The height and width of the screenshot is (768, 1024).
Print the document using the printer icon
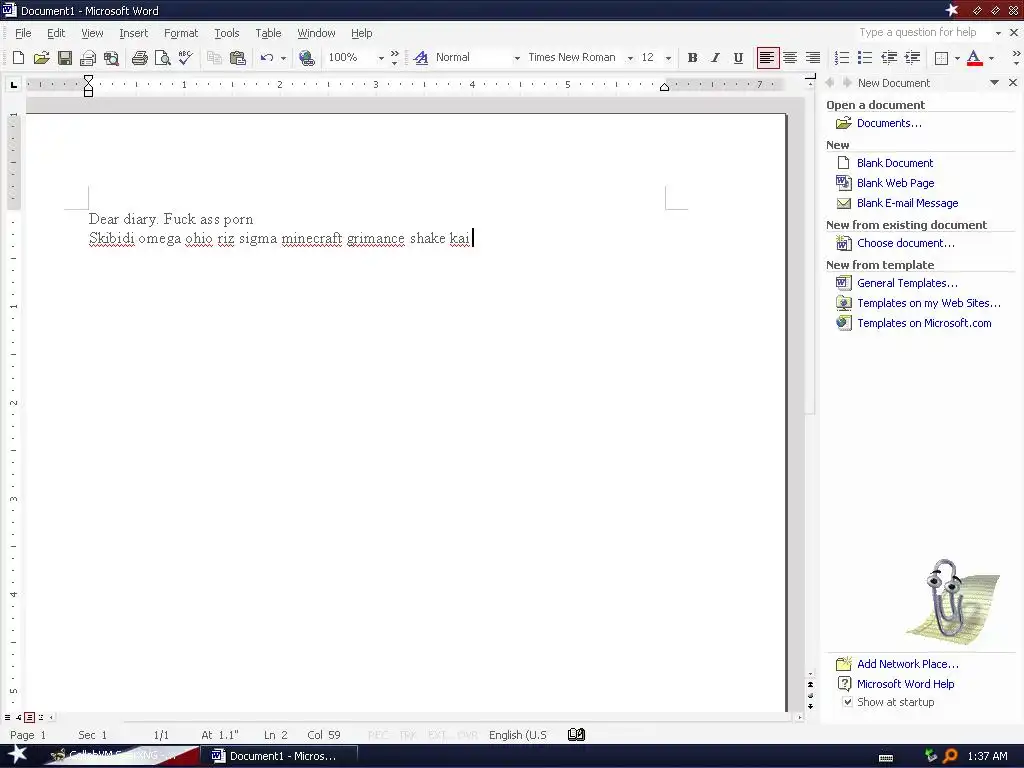139,58
